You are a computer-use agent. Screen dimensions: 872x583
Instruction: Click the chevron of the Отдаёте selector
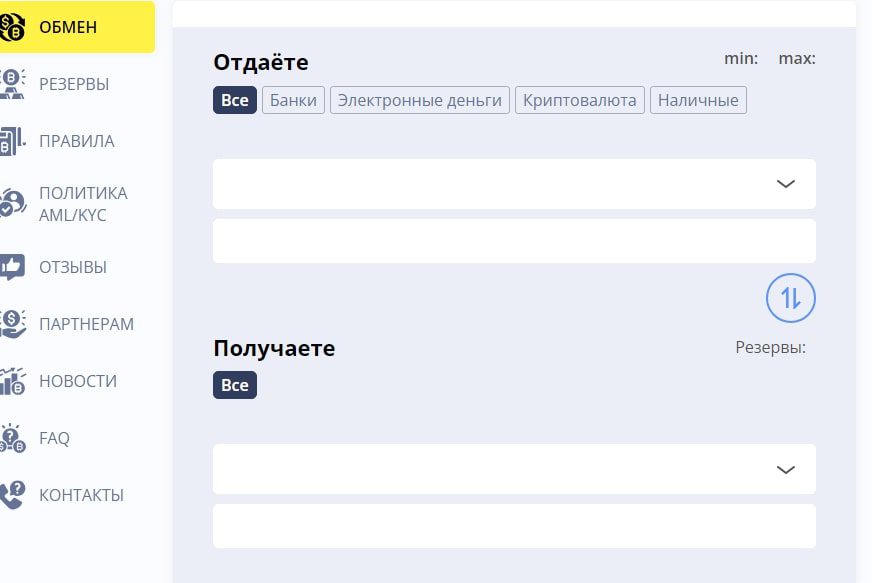tap(785, 184)
